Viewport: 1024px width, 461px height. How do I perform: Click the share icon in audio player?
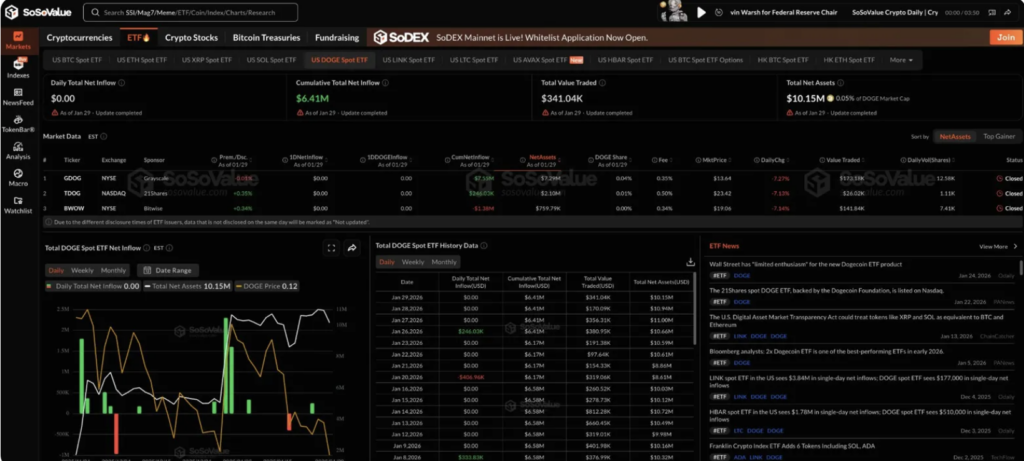(1009, 12)
